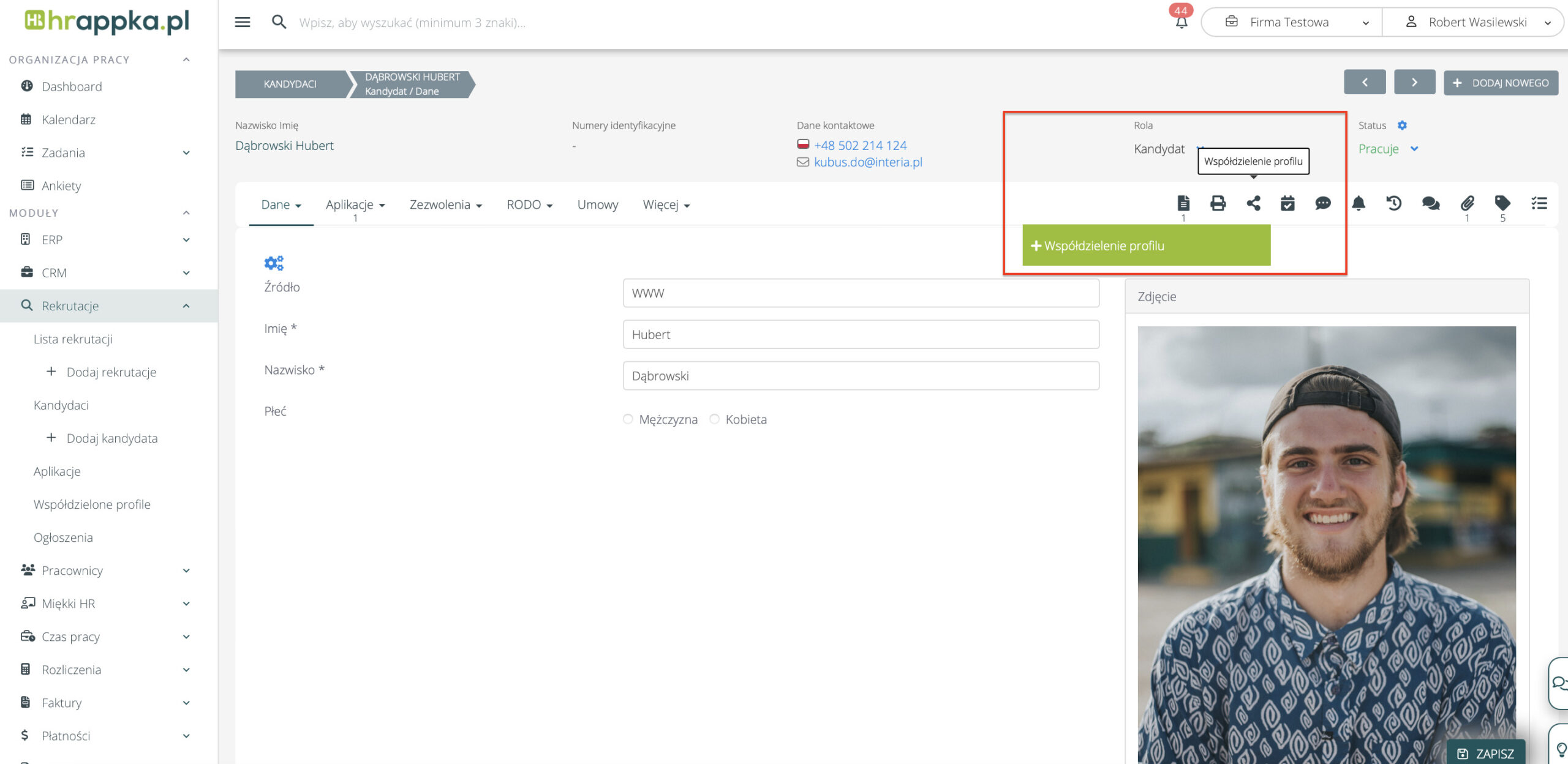Click the blue gears icon above Źródło
Image resolution: width=1568 pixels, height=764 pixels.
coord(274,263)
